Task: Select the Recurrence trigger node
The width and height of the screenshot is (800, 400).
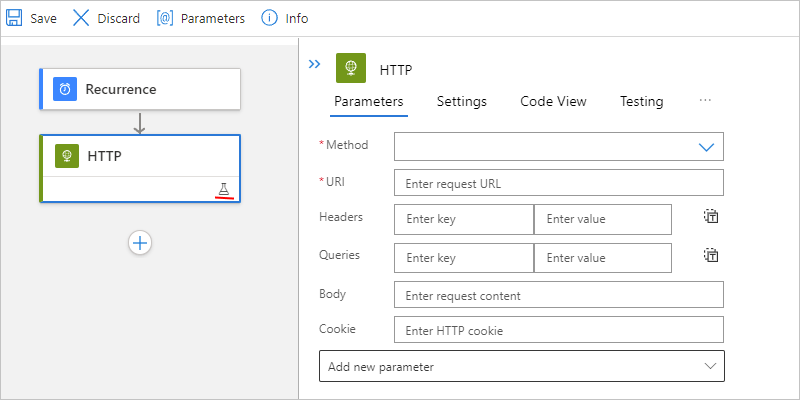Action: pos(140,89)
